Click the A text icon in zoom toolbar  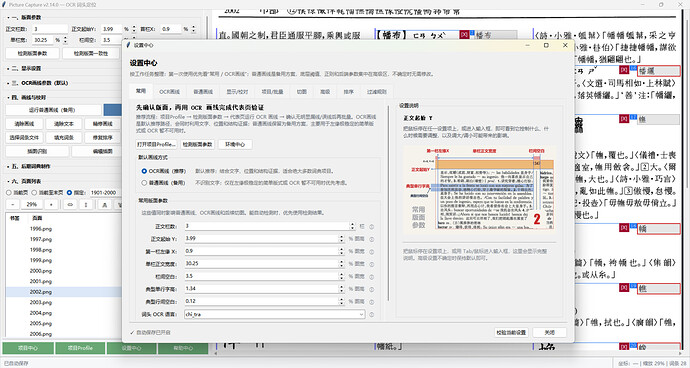tap(104, 205)
